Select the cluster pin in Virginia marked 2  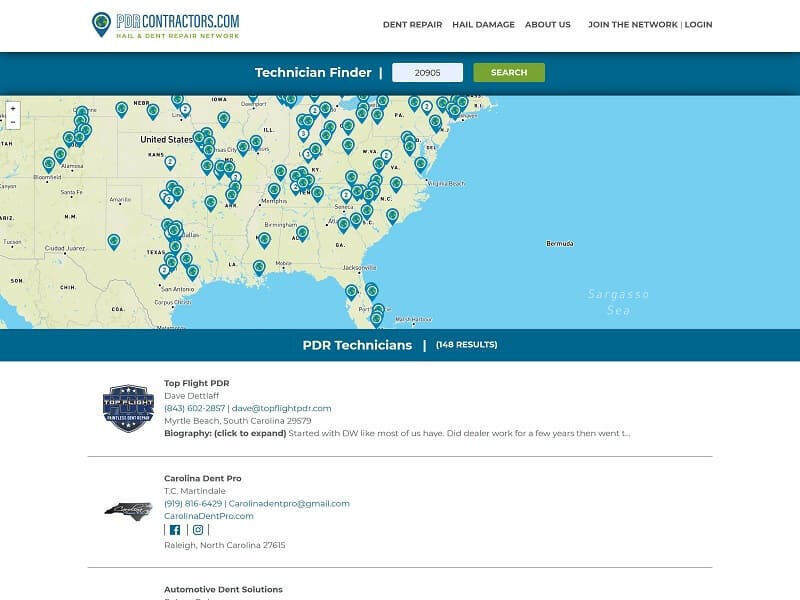tap(386, 156)
